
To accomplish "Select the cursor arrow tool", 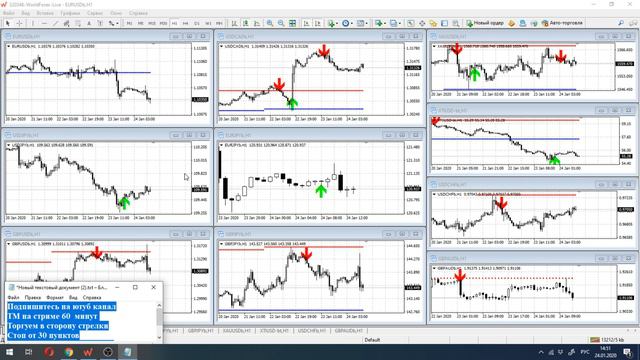I will 7,23.
